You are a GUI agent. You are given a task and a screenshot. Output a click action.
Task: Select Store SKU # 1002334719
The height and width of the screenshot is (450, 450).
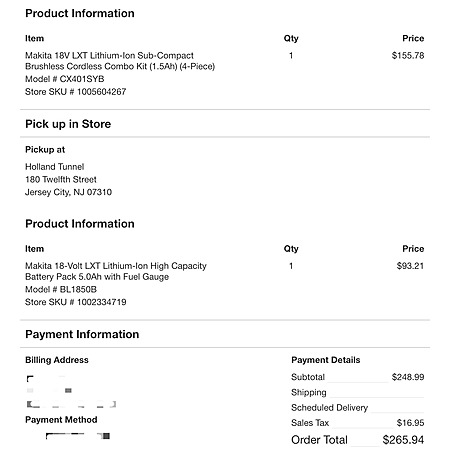click(76, 302)
